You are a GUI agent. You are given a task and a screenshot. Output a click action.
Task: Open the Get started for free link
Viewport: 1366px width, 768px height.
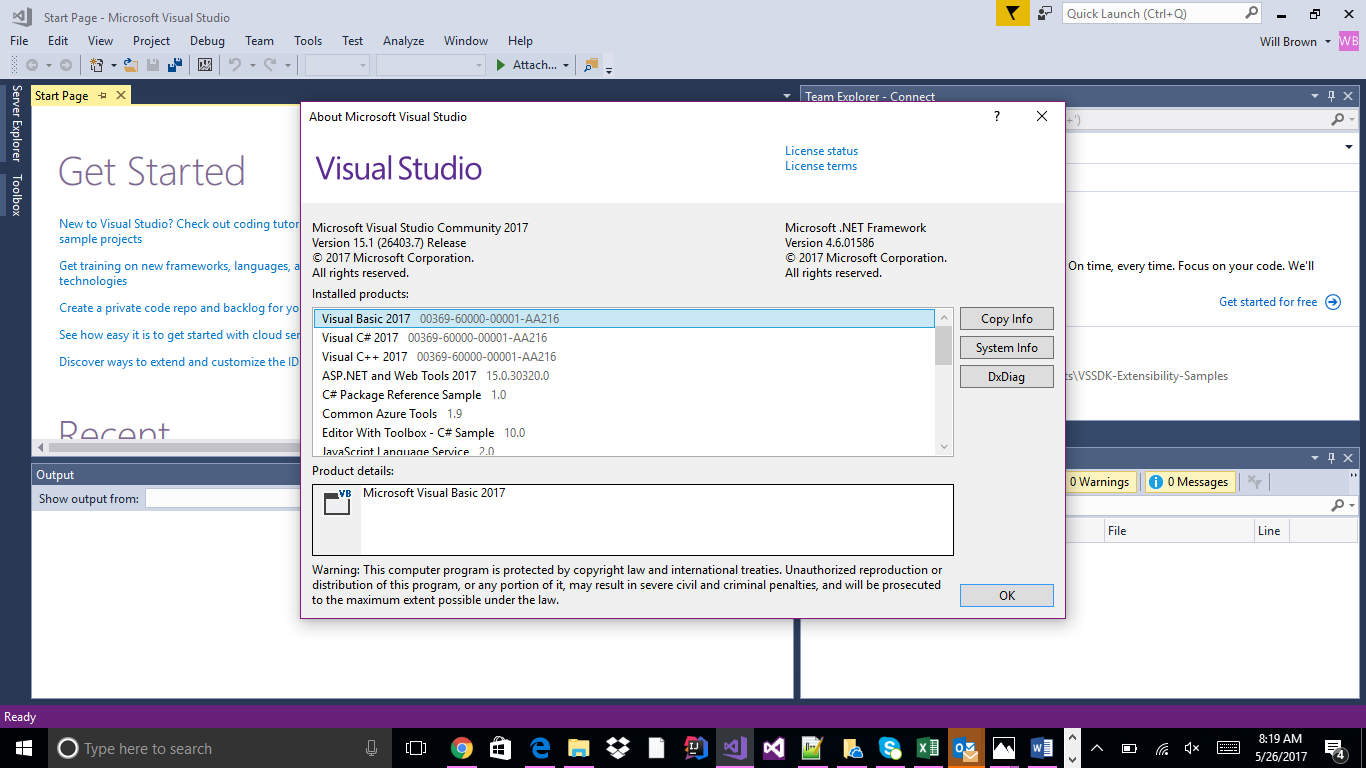[x=1268, y=302]
